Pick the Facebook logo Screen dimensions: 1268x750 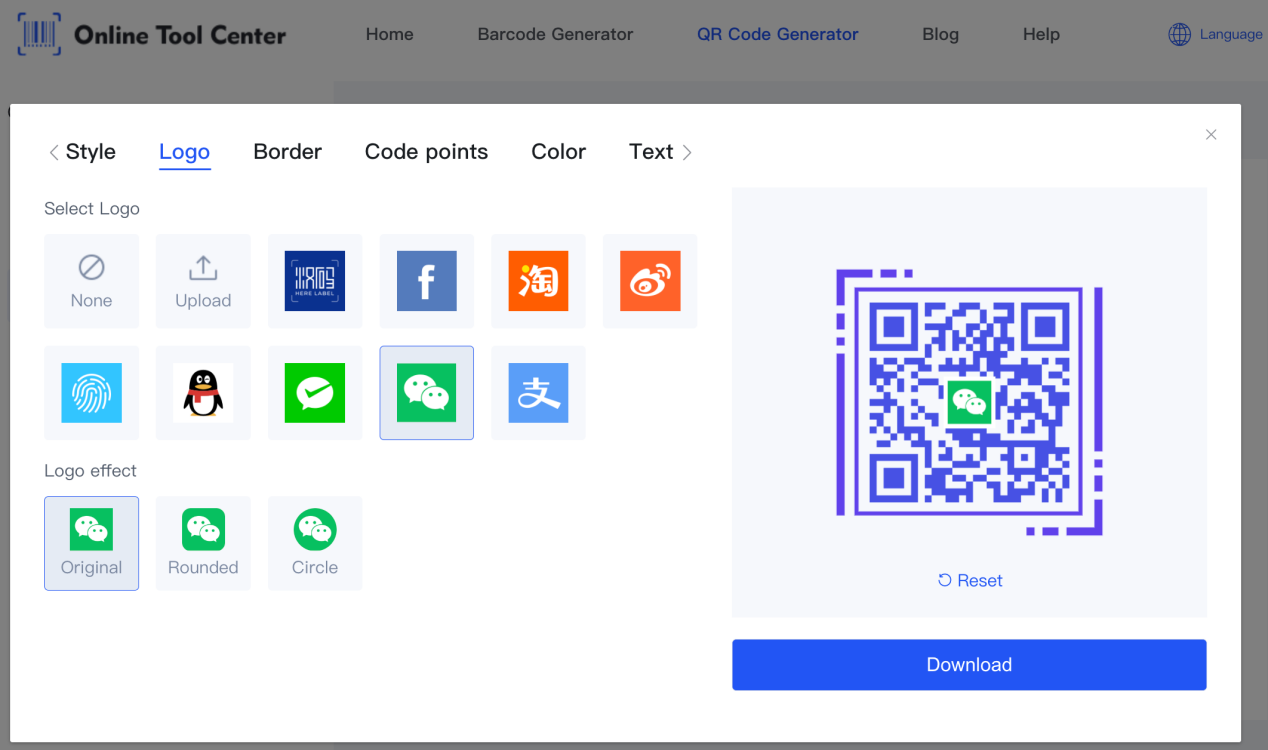coord(427,281)
